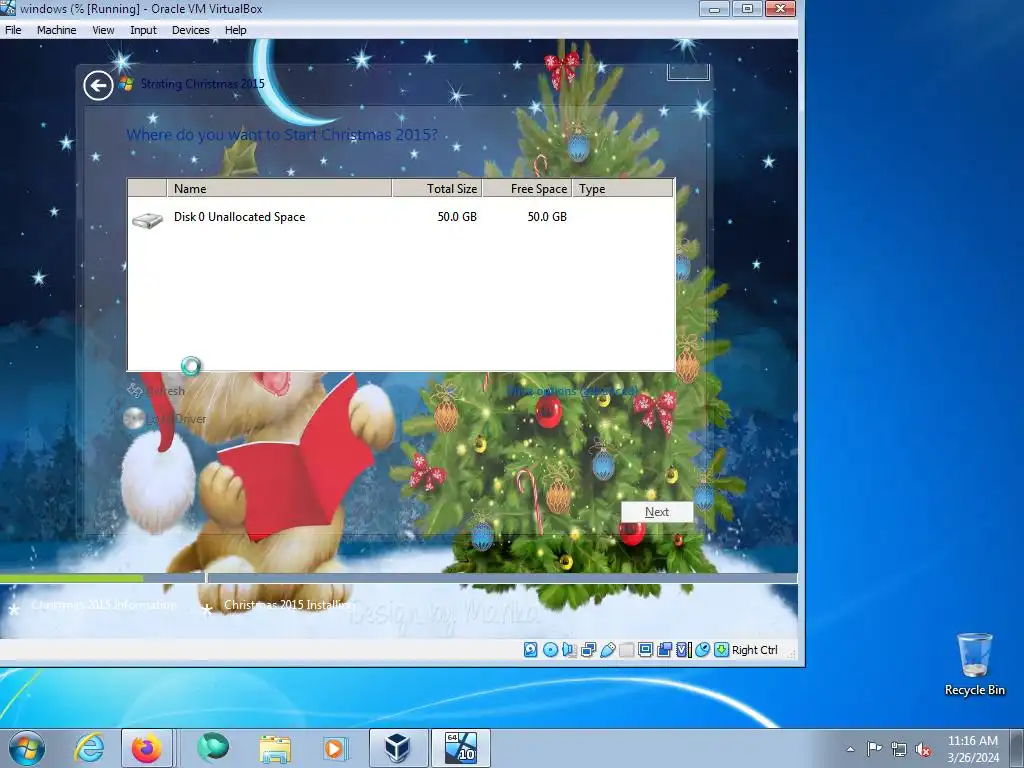Image resolution: width=1024 pixels, height=768 pixels.
Task: Click the Name column header
Action: [279, 189]
